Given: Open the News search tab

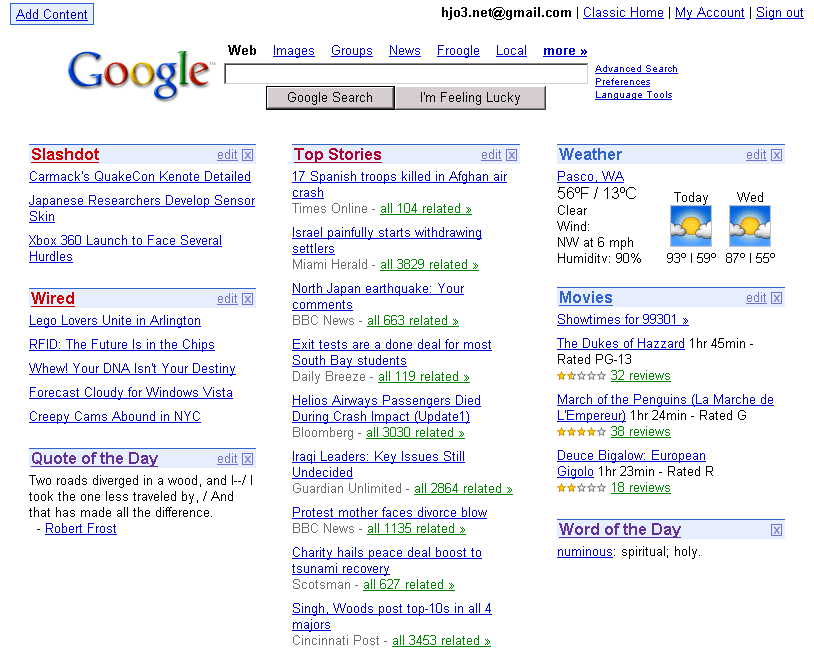Looking at the screenshot, I should (404, 51).
